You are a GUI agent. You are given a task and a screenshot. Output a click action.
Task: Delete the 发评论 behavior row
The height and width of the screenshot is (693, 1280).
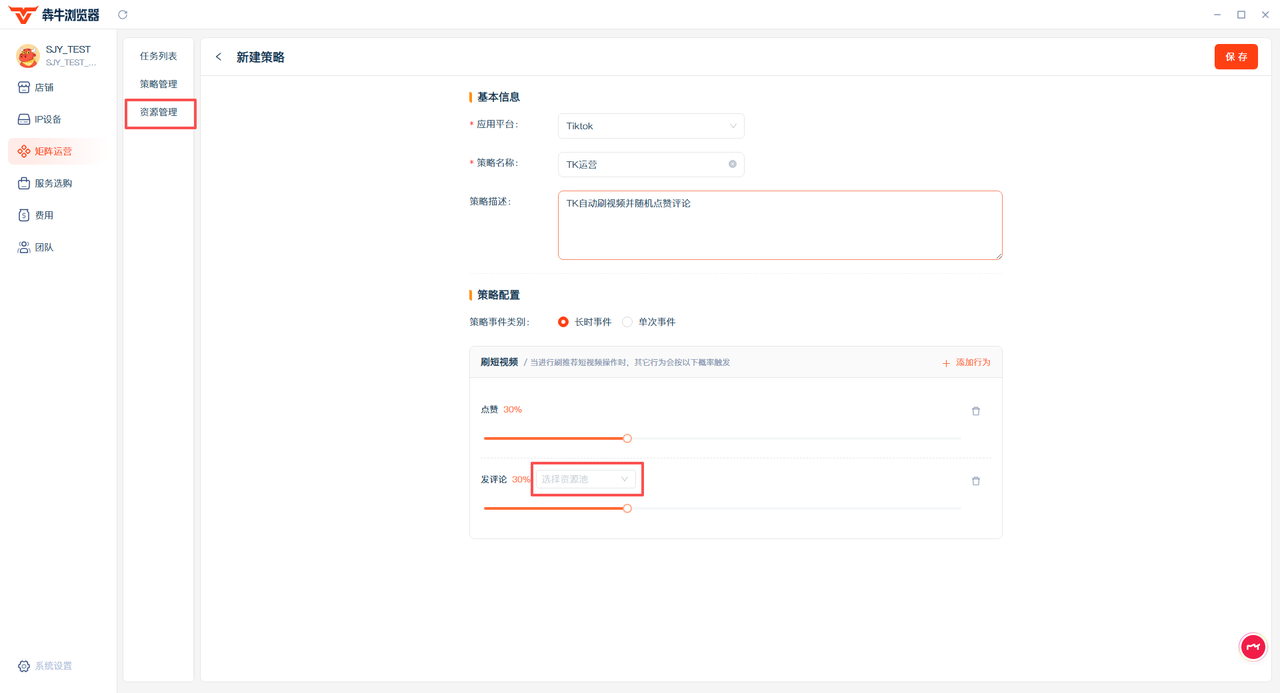pyautogui.click(x=976, y=481)
